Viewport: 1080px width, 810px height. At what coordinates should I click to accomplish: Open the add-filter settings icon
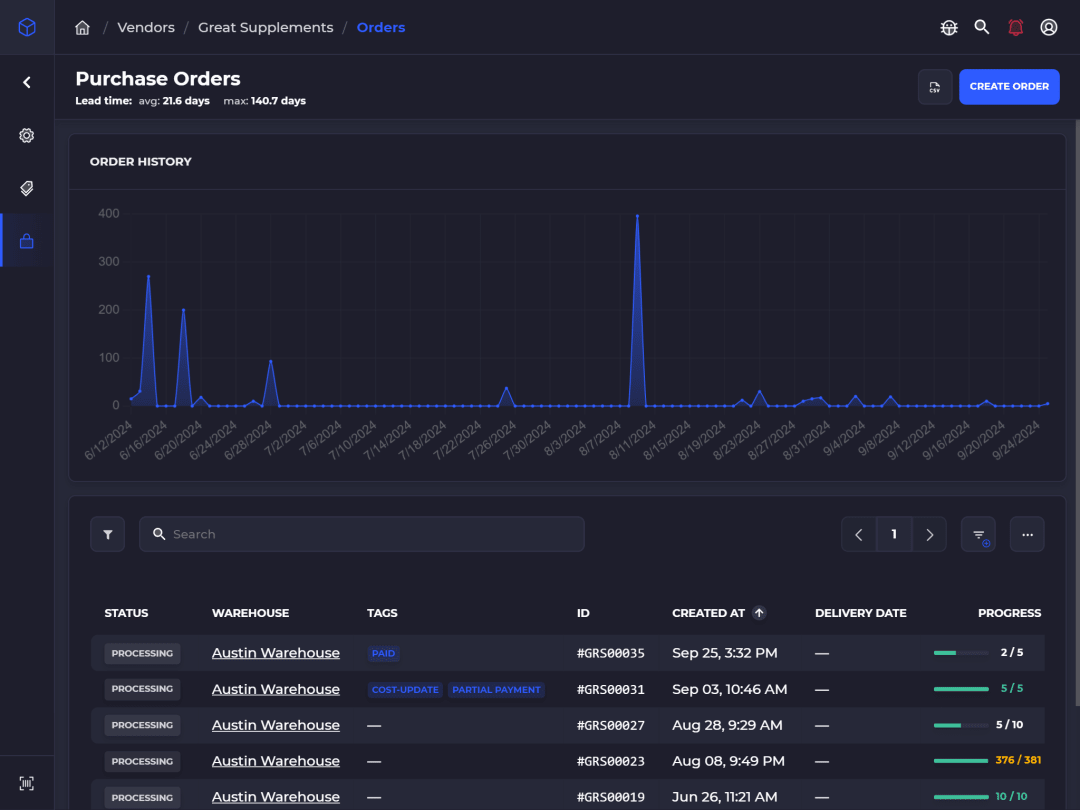pyautogui.click(x=978, y=534)
